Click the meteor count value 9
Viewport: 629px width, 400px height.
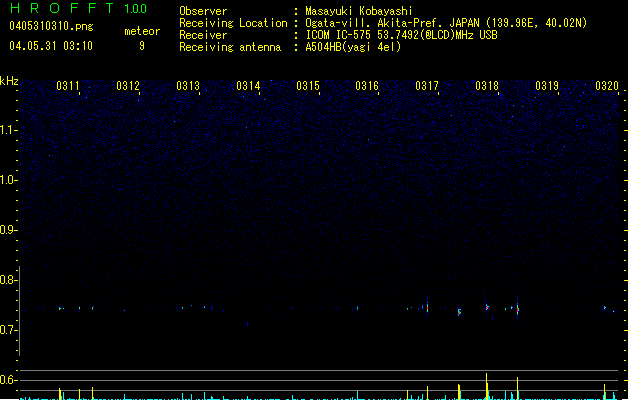[142, 46]
